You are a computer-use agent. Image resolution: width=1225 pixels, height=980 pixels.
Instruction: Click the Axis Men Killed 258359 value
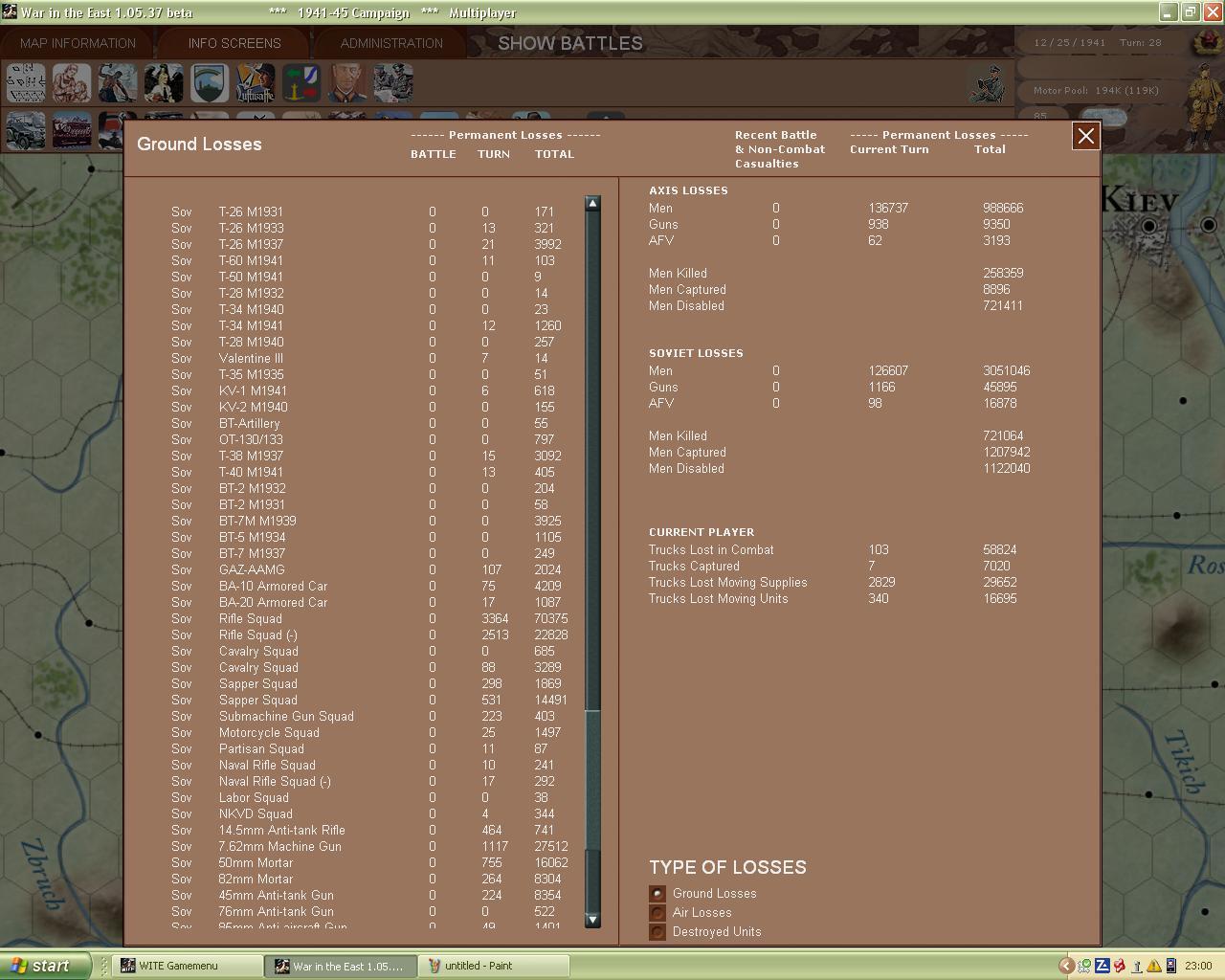pos(1003,274)
